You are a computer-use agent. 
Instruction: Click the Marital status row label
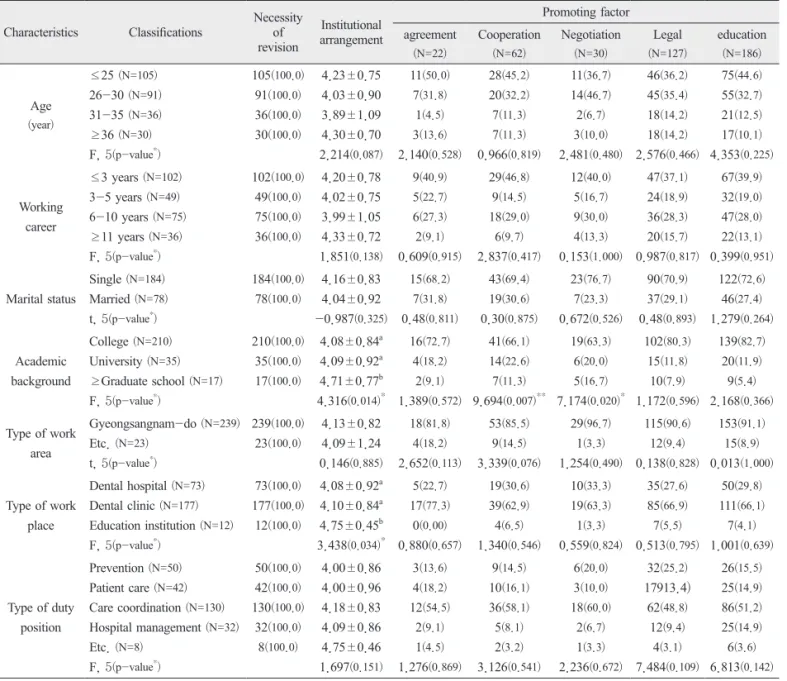pyautogui.click(x=41, y=300)
